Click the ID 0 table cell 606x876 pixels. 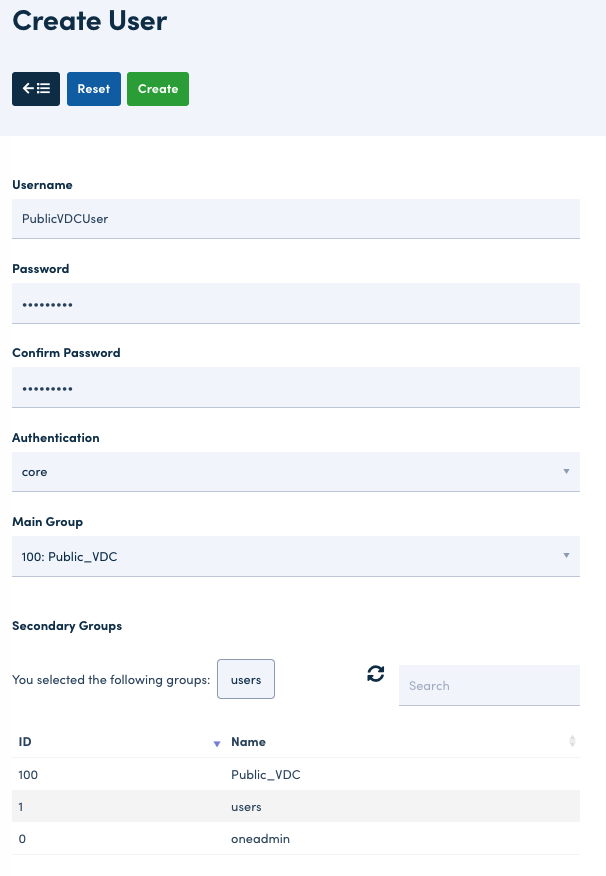pos(22,839)
